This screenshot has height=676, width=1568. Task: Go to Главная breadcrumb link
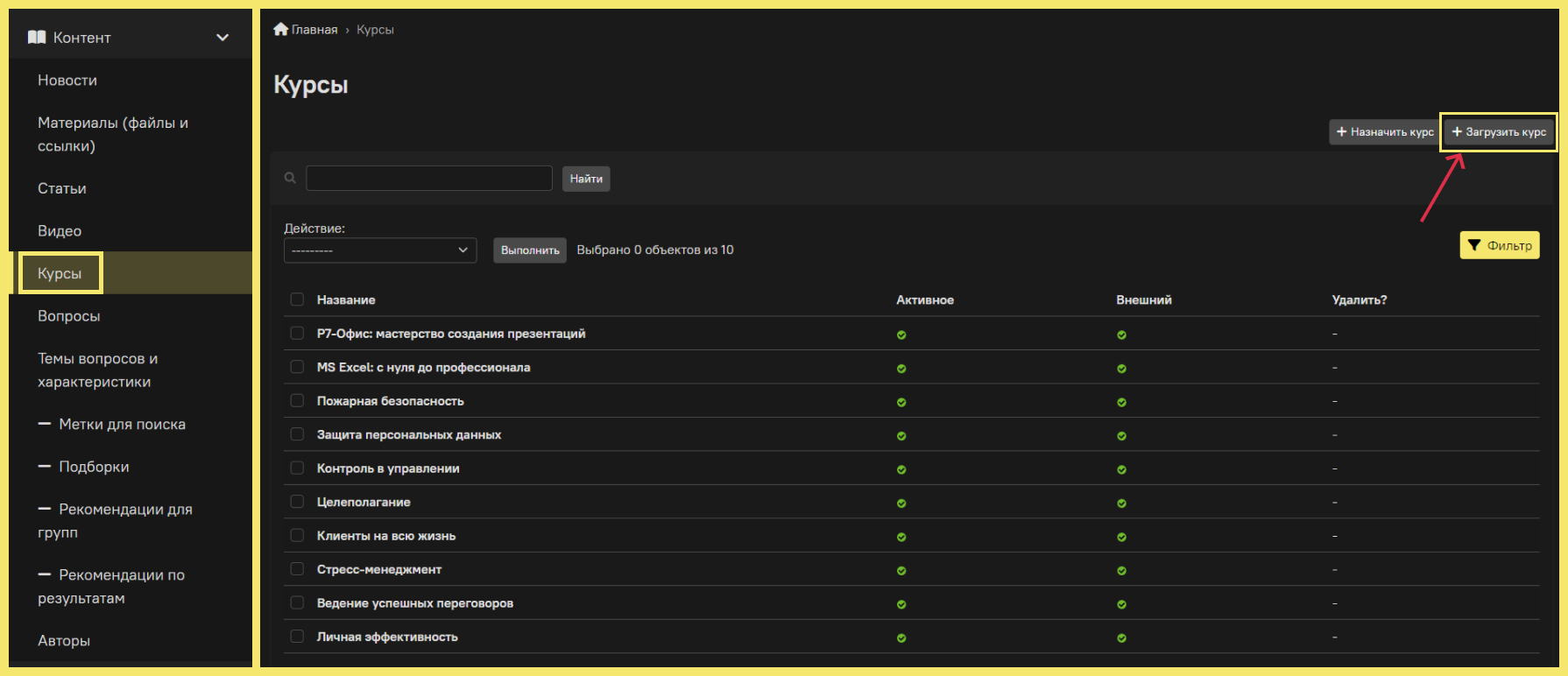coord(314,29)
